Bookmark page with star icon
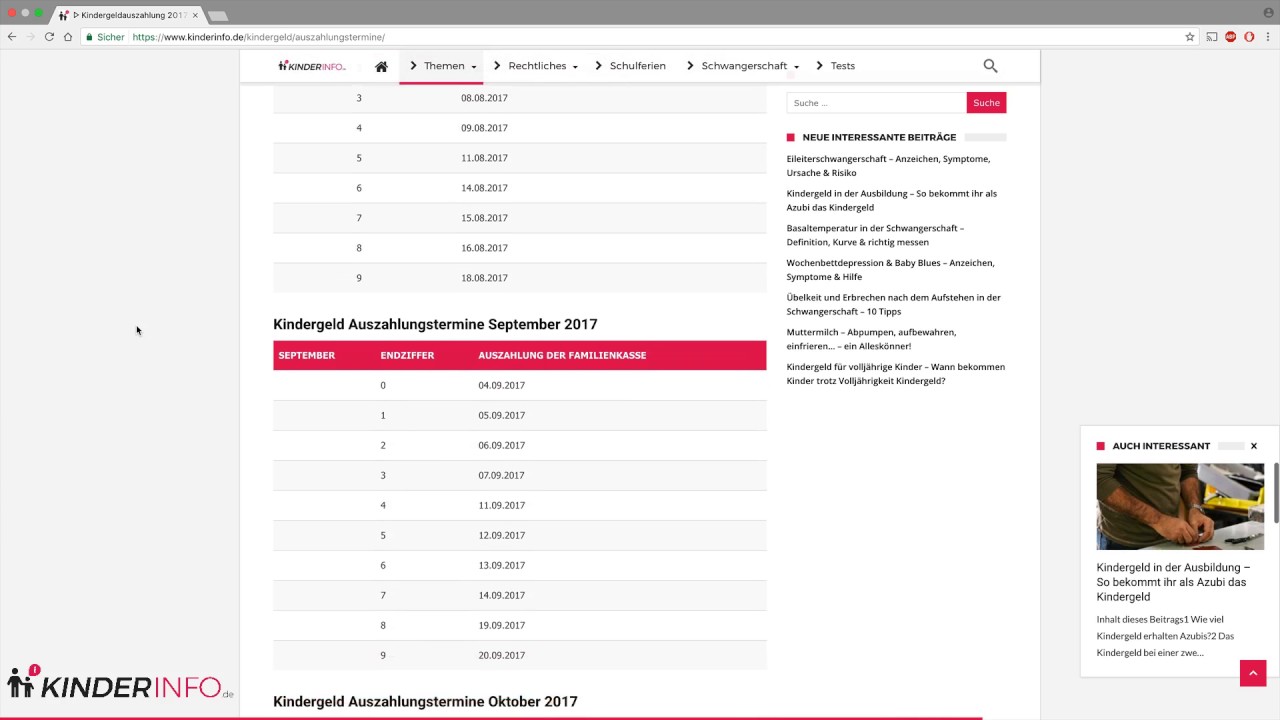 click(x=1190, y=37)
